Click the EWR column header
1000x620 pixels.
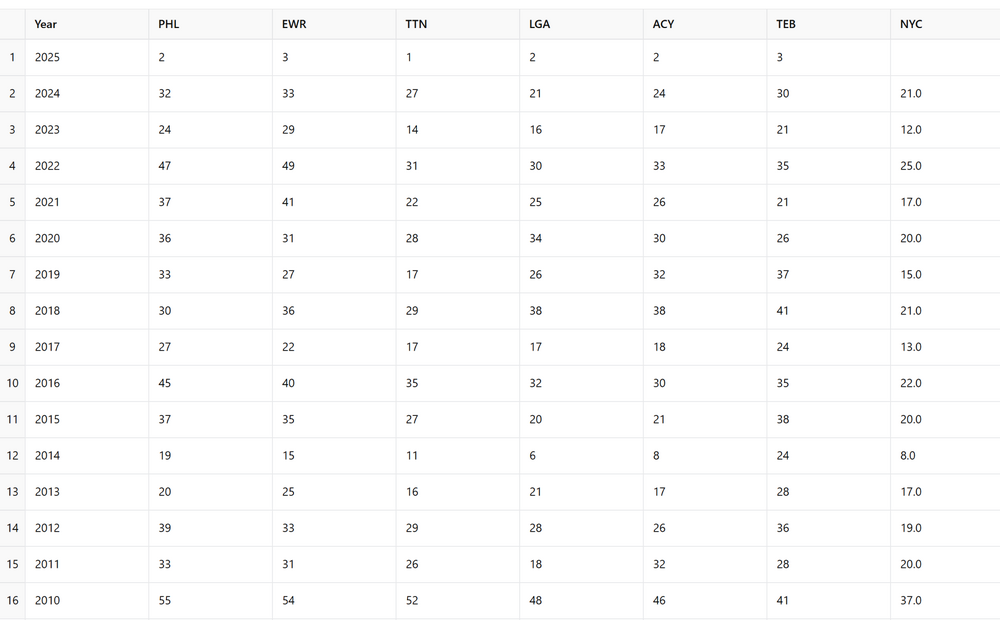point(334,24)
